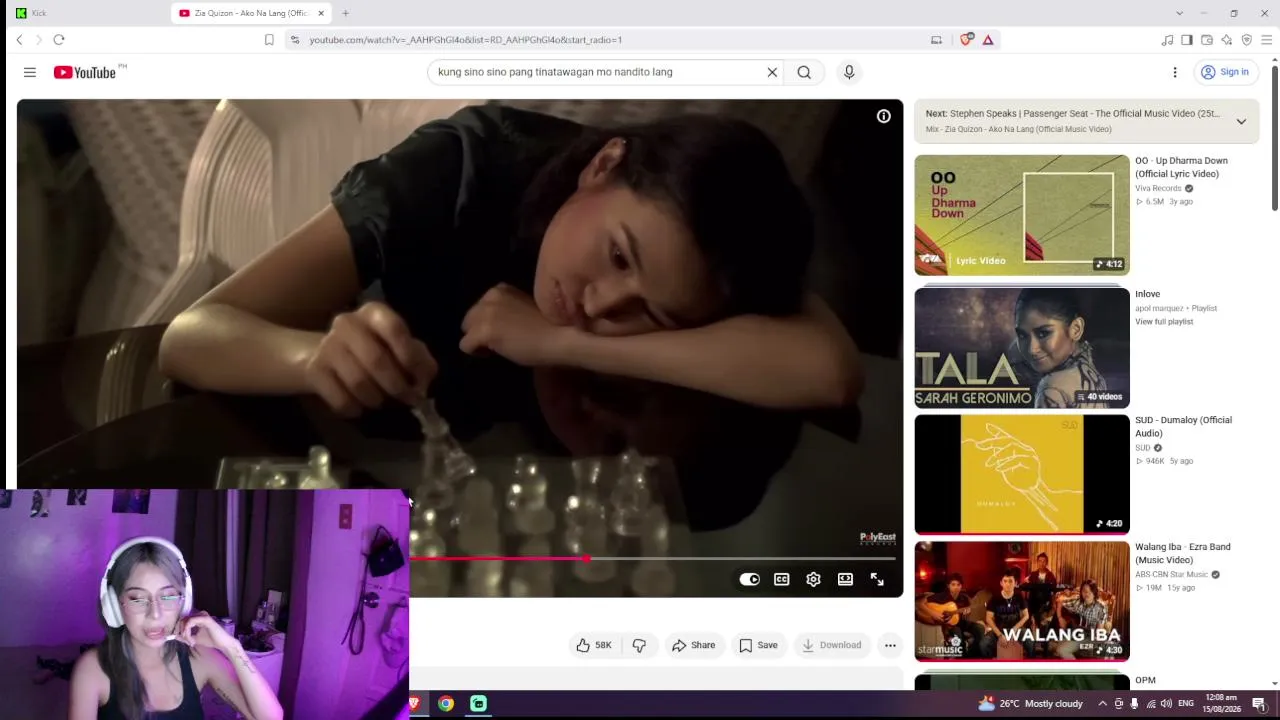Toggle the browser sidebar panel
This screenshot has height=720, width=1280.
click(x=1187, y=40)
